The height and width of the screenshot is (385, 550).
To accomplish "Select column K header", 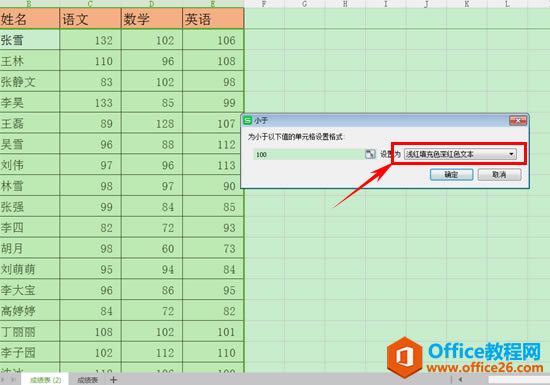I will click(467, 4).
